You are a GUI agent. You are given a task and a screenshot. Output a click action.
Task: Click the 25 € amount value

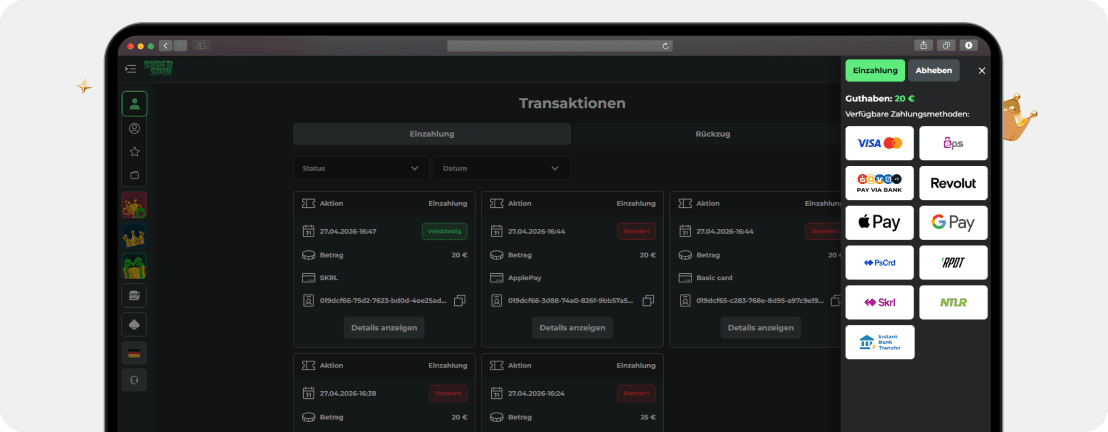point(648,417)
